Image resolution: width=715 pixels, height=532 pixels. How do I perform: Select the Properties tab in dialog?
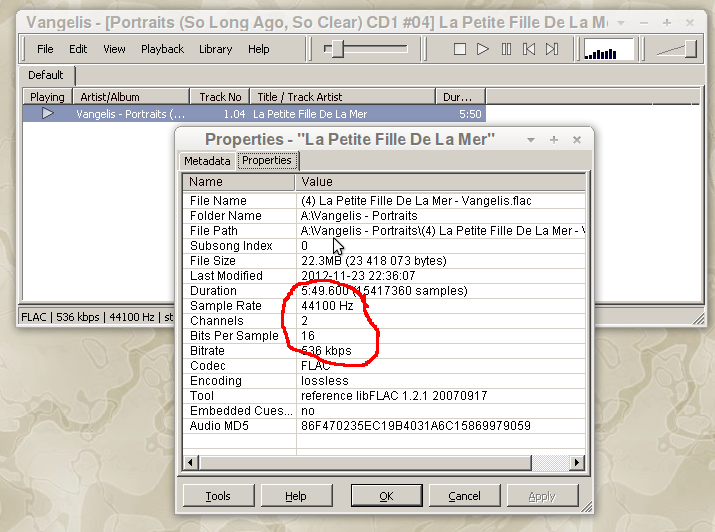coord(267,160)
